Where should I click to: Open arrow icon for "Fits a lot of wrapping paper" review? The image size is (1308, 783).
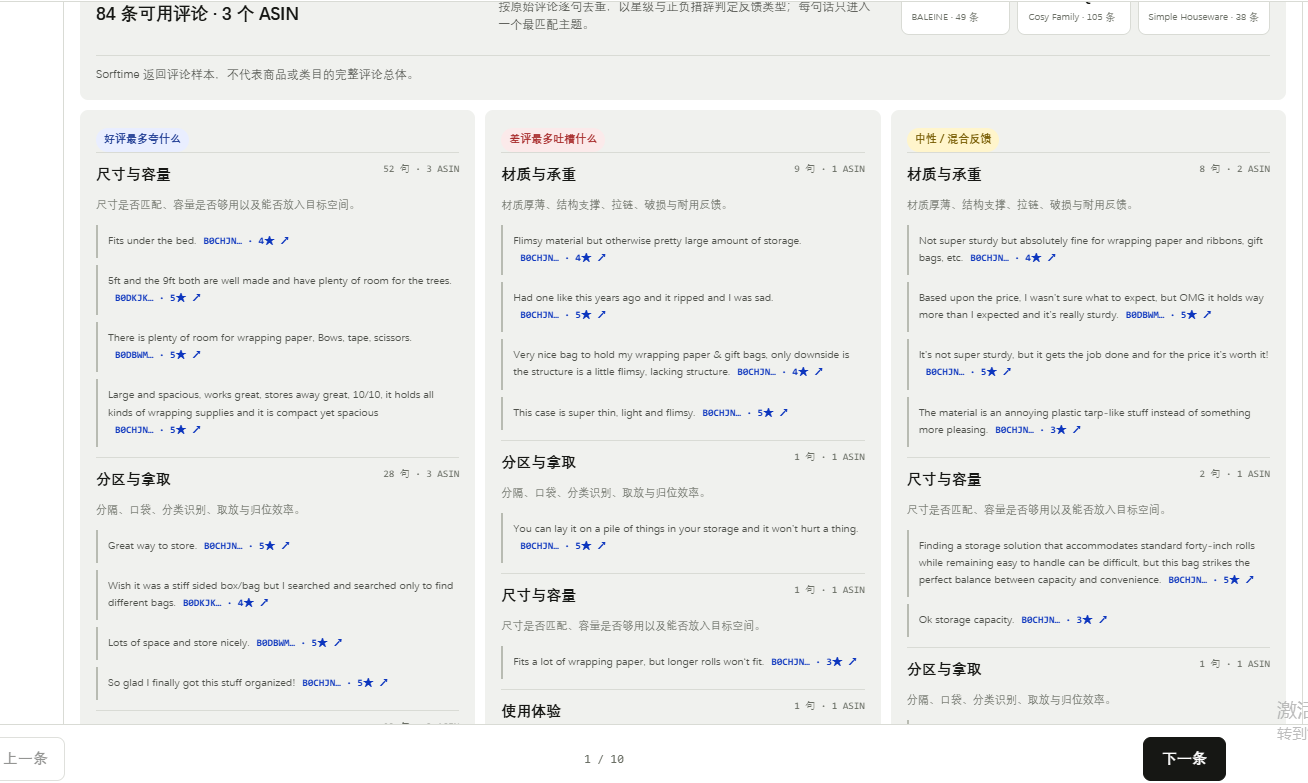[x=852, y=662]
